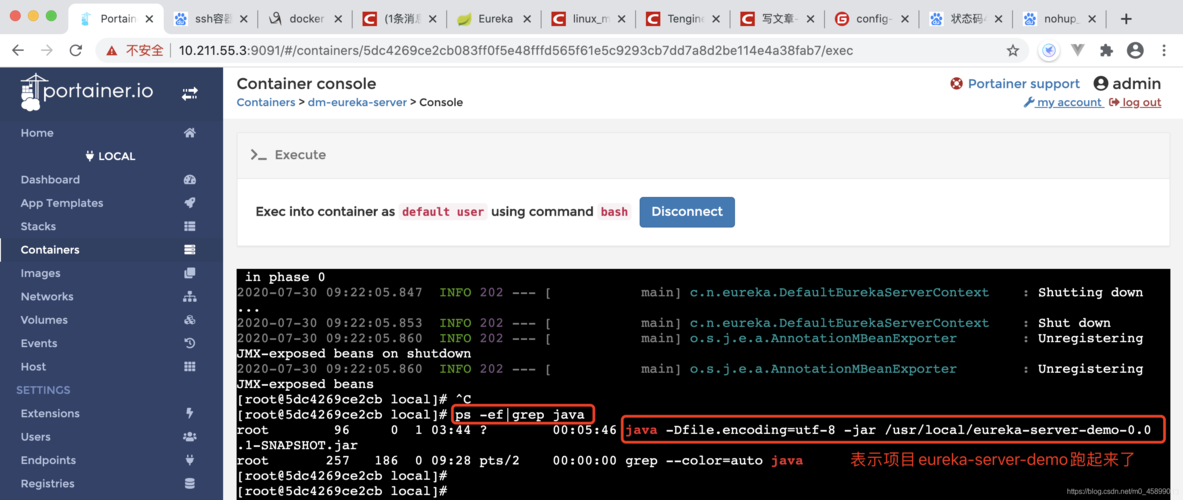Switch to config browser tab

click(873, 19)
